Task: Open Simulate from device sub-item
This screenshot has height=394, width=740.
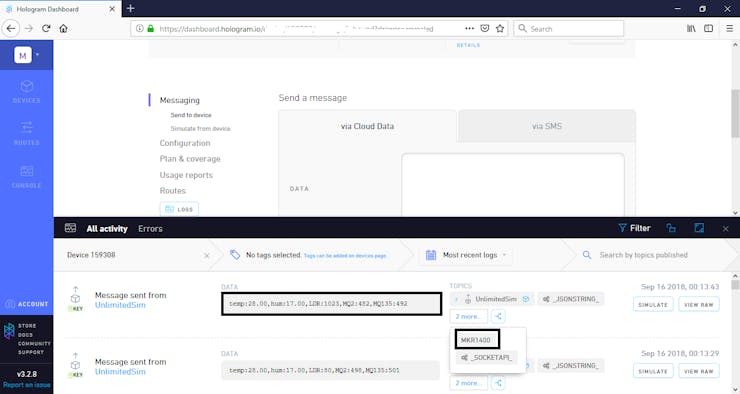Action: pos(200,128)
